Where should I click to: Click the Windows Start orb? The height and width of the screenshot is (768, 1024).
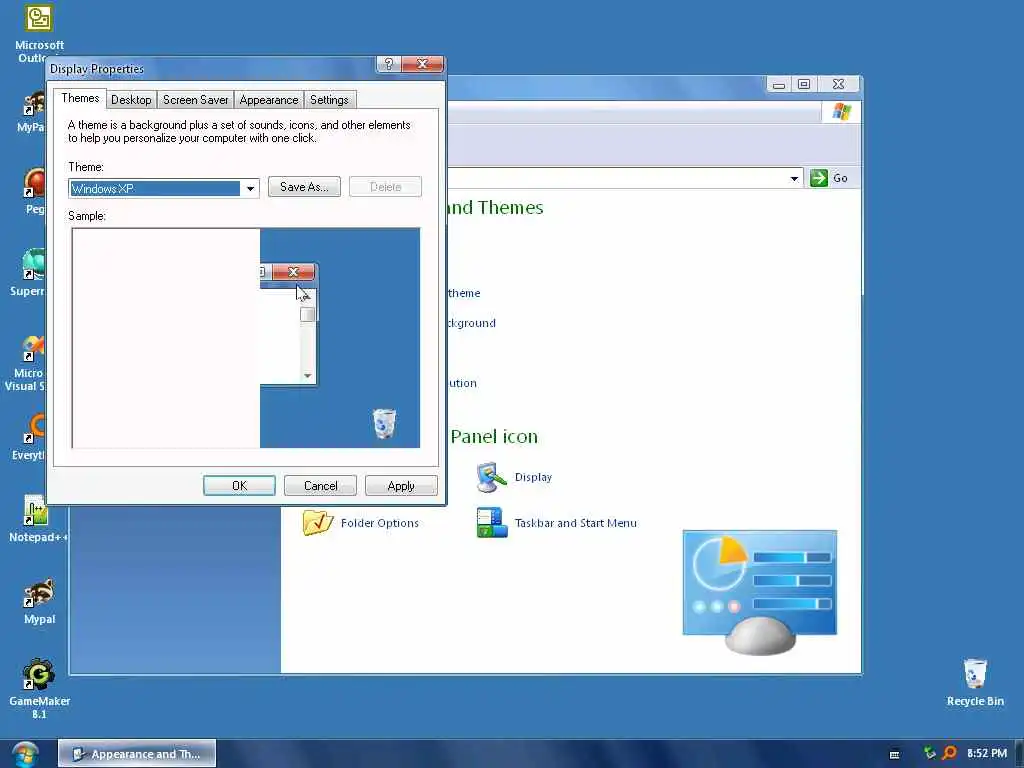[x=25, y=754]
